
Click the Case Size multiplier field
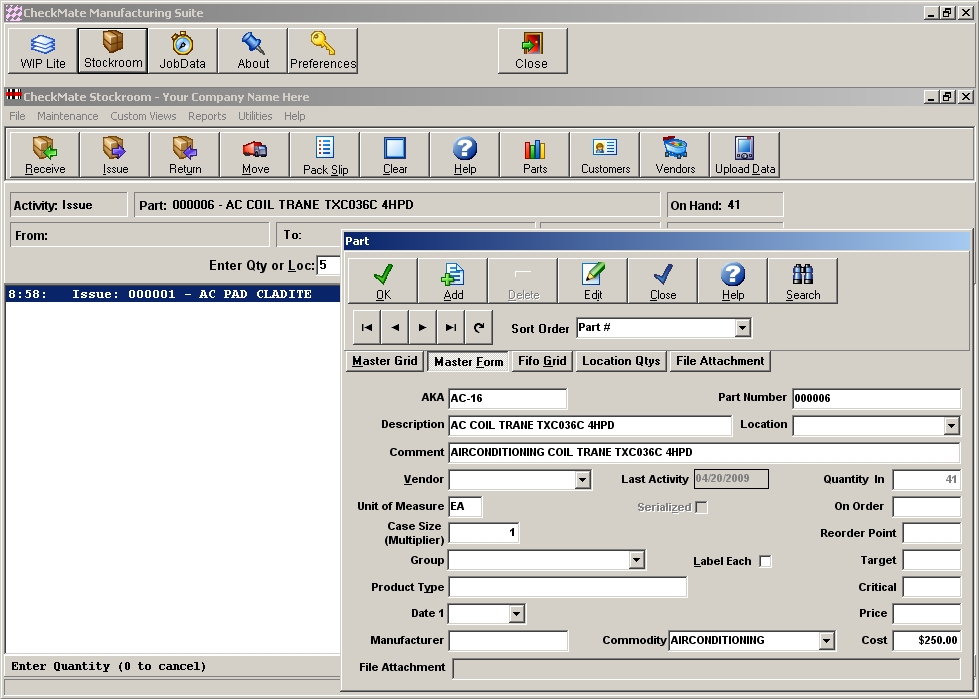coord(484,532)
